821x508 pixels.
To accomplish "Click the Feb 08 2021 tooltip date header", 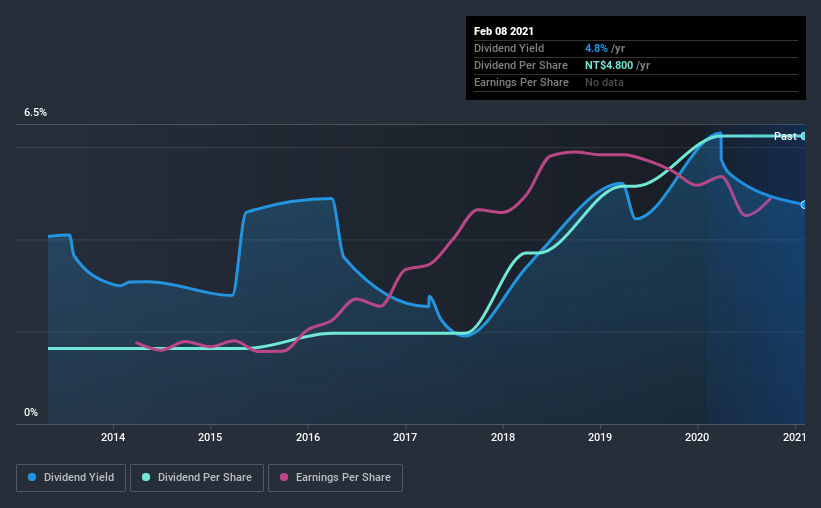I will click(504, 31).
